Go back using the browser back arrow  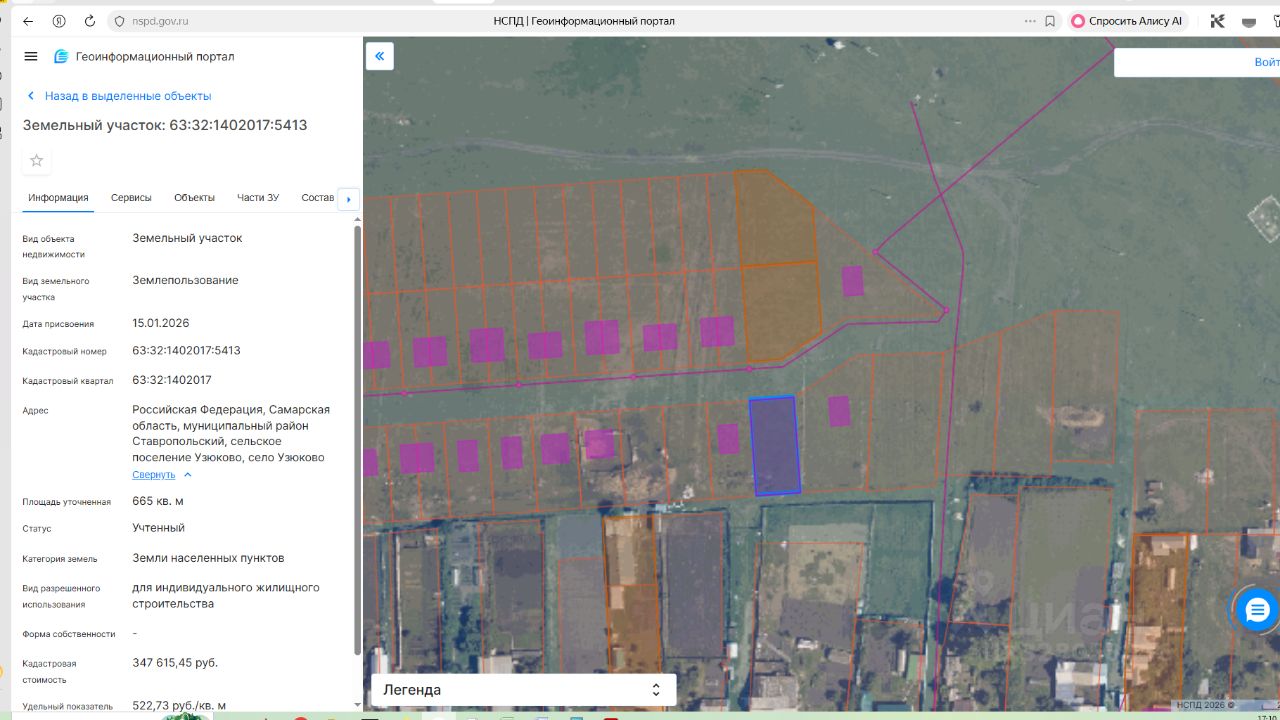pyautogui.click(x=28, y=21)
